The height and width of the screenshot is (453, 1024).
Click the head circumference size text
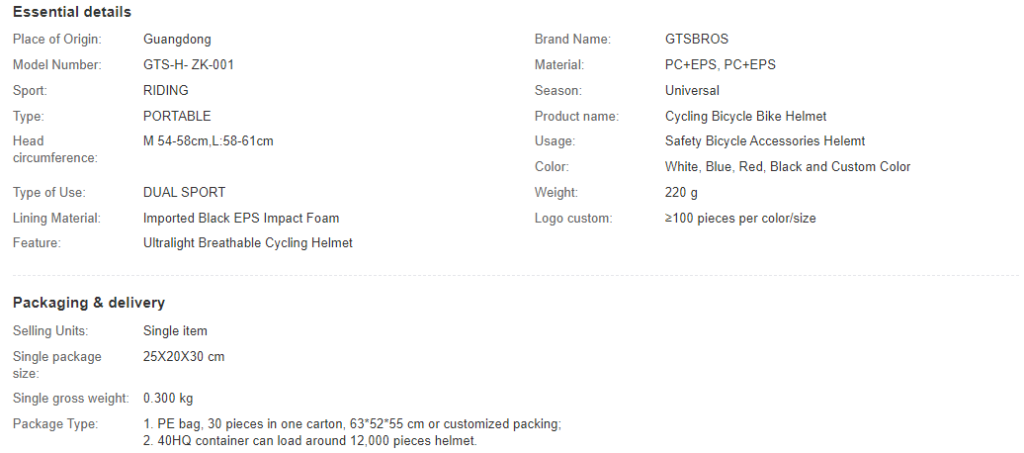[x=208, y=141]
